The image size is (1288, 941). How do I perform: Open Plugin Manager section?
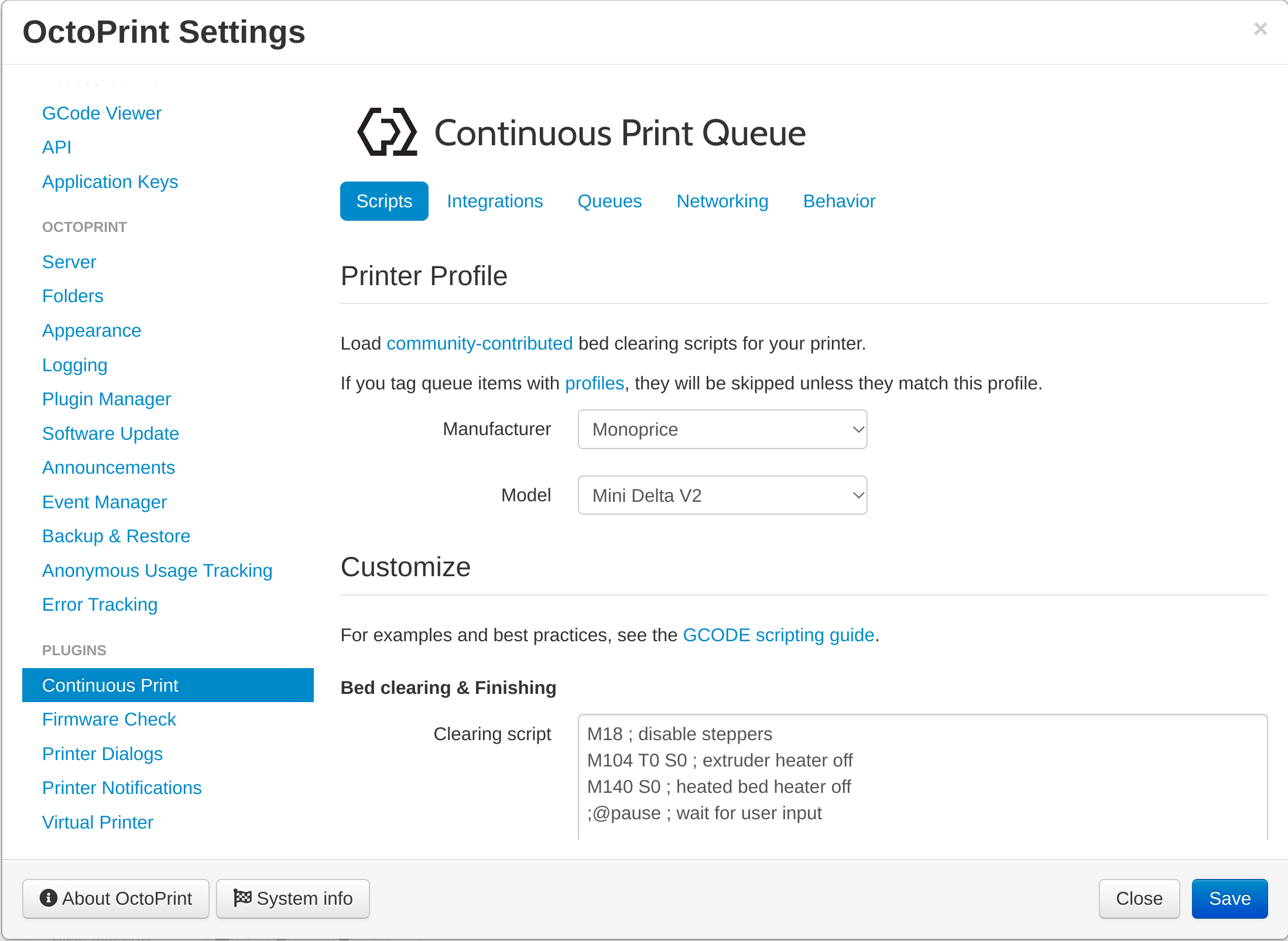click(x=107, y=399)
